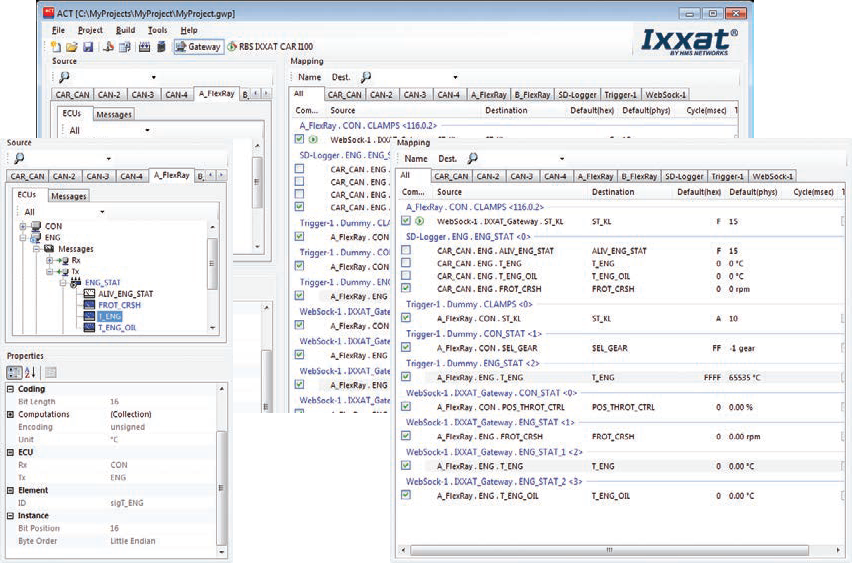This screenshot has height=563, width=852.
Task: Uncheck A_FlexRay . ENG . T_ENG_OIL mapping
Action: [x=406, y=495]
